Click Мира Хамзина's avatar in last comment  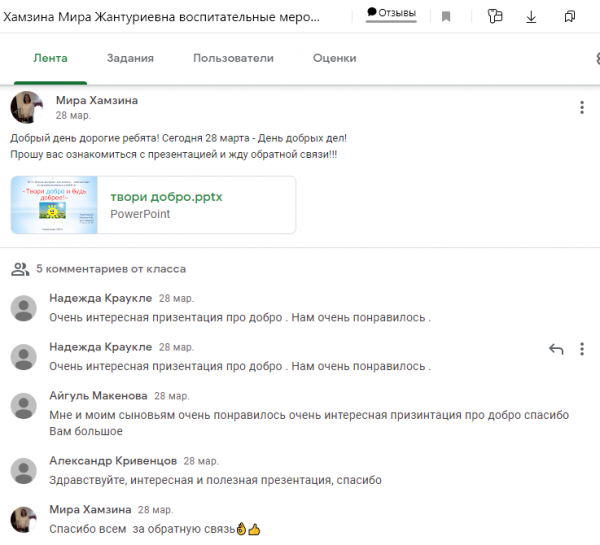[23, 518]
